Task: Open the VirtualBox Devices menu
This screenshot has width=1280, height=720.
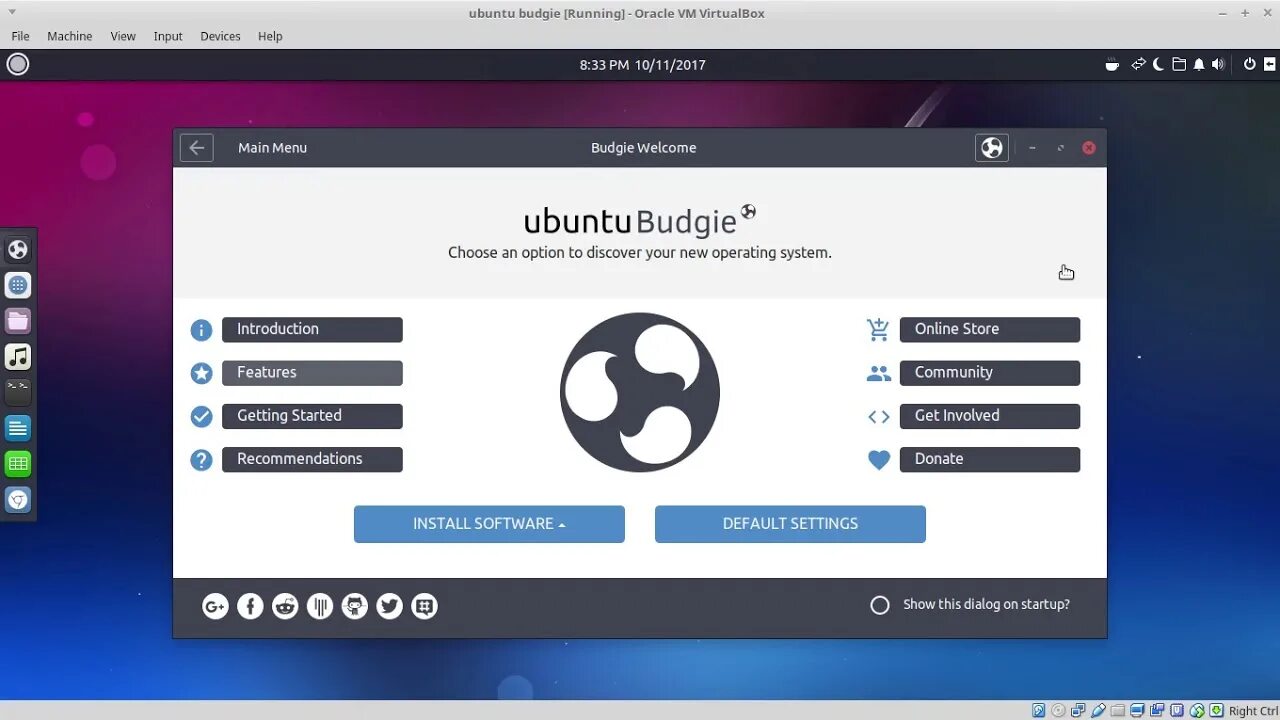Action: 220,36
